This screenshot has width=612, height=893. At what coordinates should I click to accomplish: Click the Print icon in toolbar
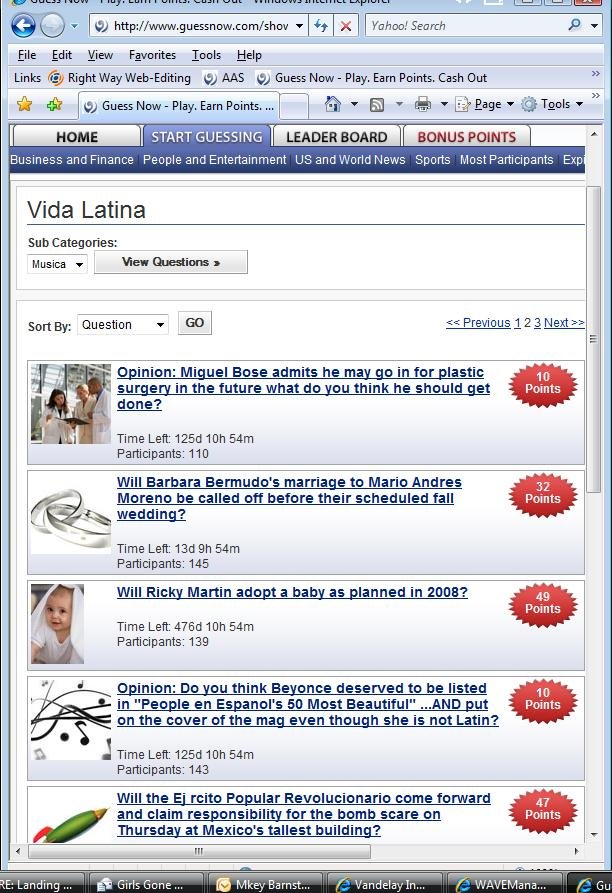[x=422, y=104]
